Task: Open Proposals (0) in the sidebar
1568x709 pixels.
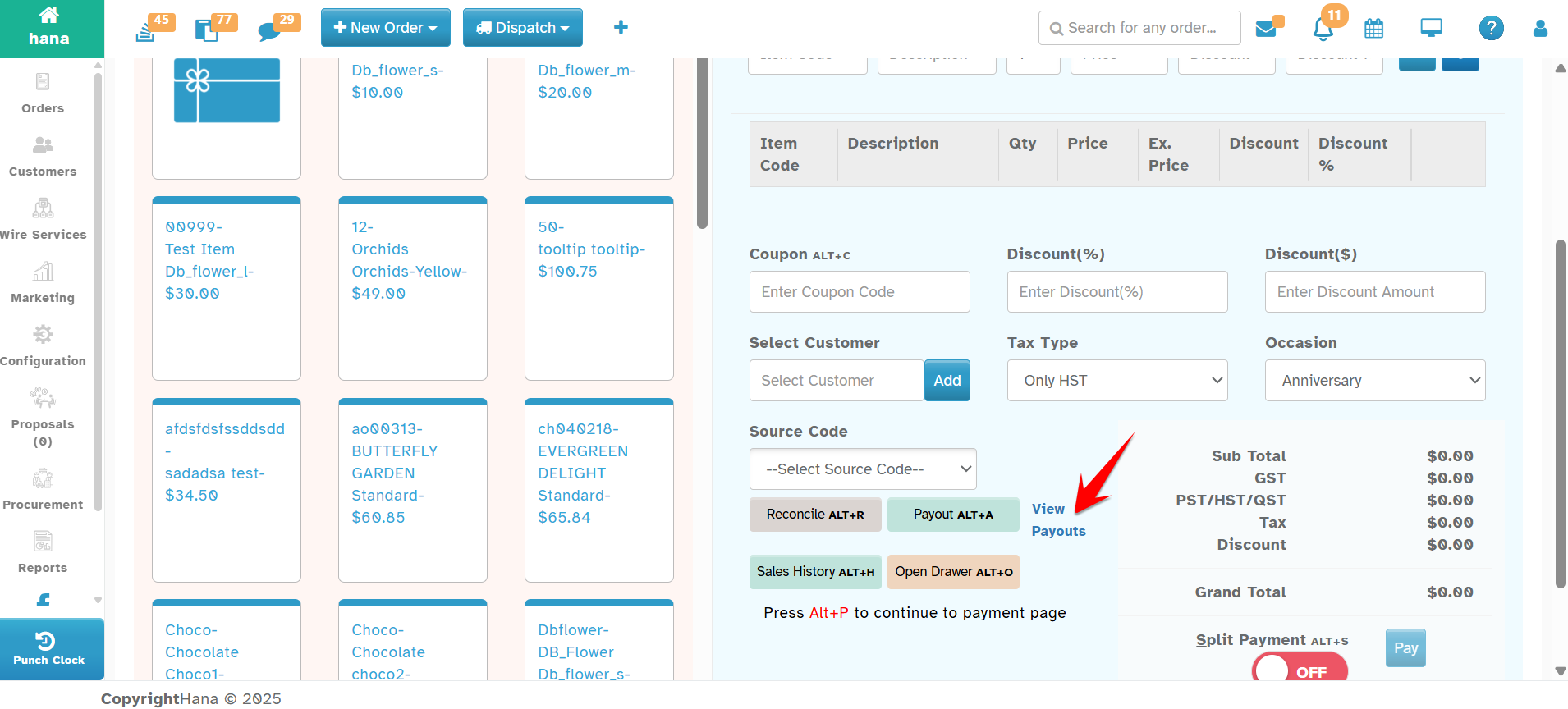Action: (43, 418)
